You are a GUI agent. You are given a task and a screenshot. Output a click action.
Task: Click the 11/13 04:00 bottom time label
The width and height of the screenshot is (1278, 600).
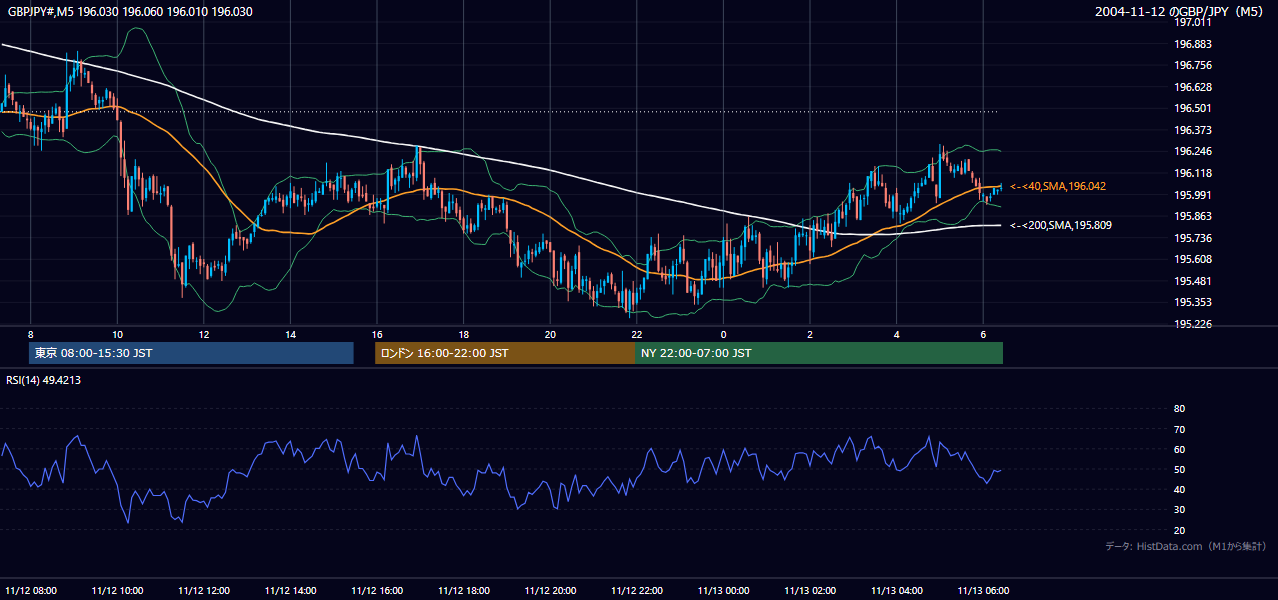click(898, 590)
